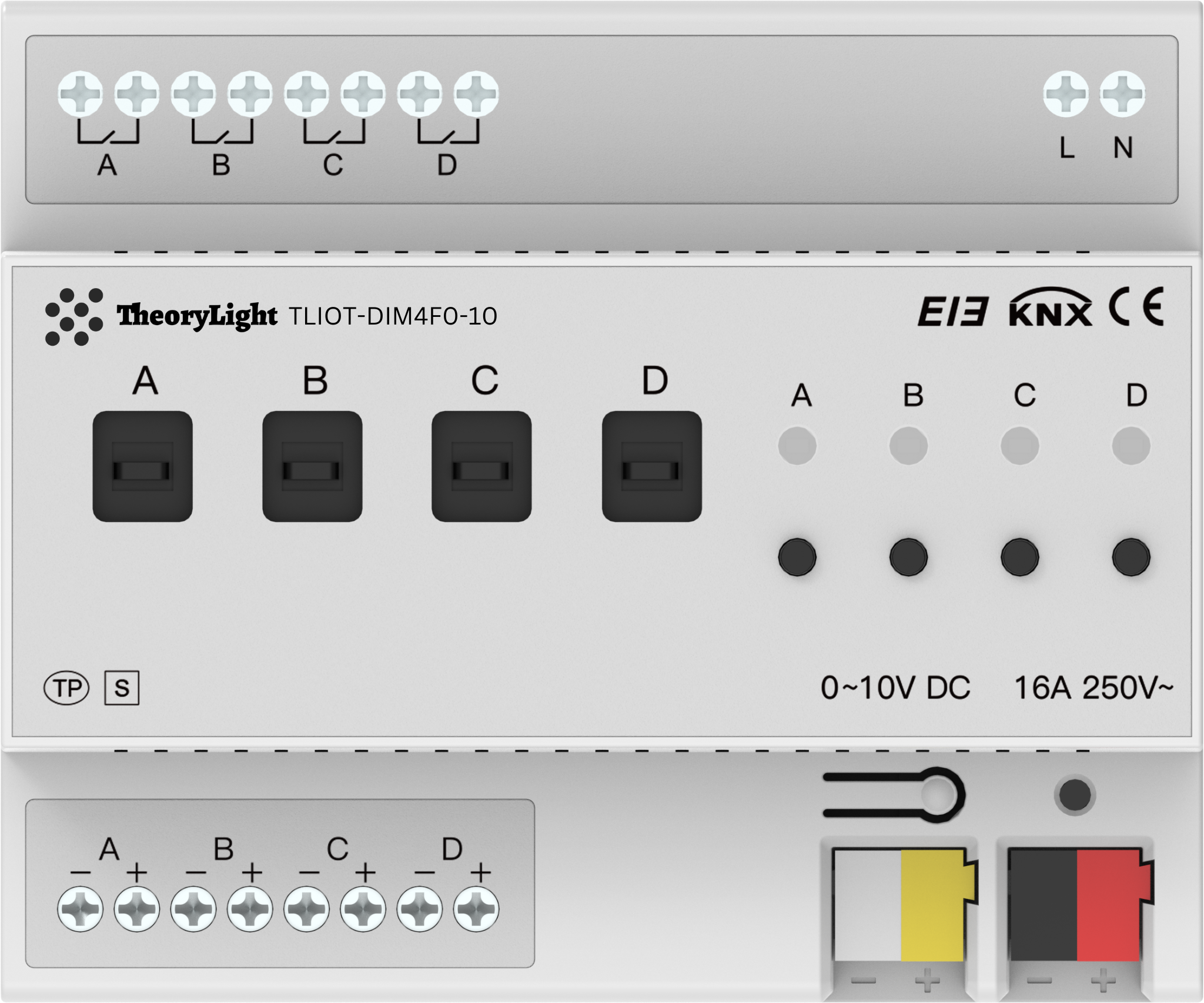The image size is (1204, 1003).
Task: Click the red terminal of KNX connector
Action: 1109,905
